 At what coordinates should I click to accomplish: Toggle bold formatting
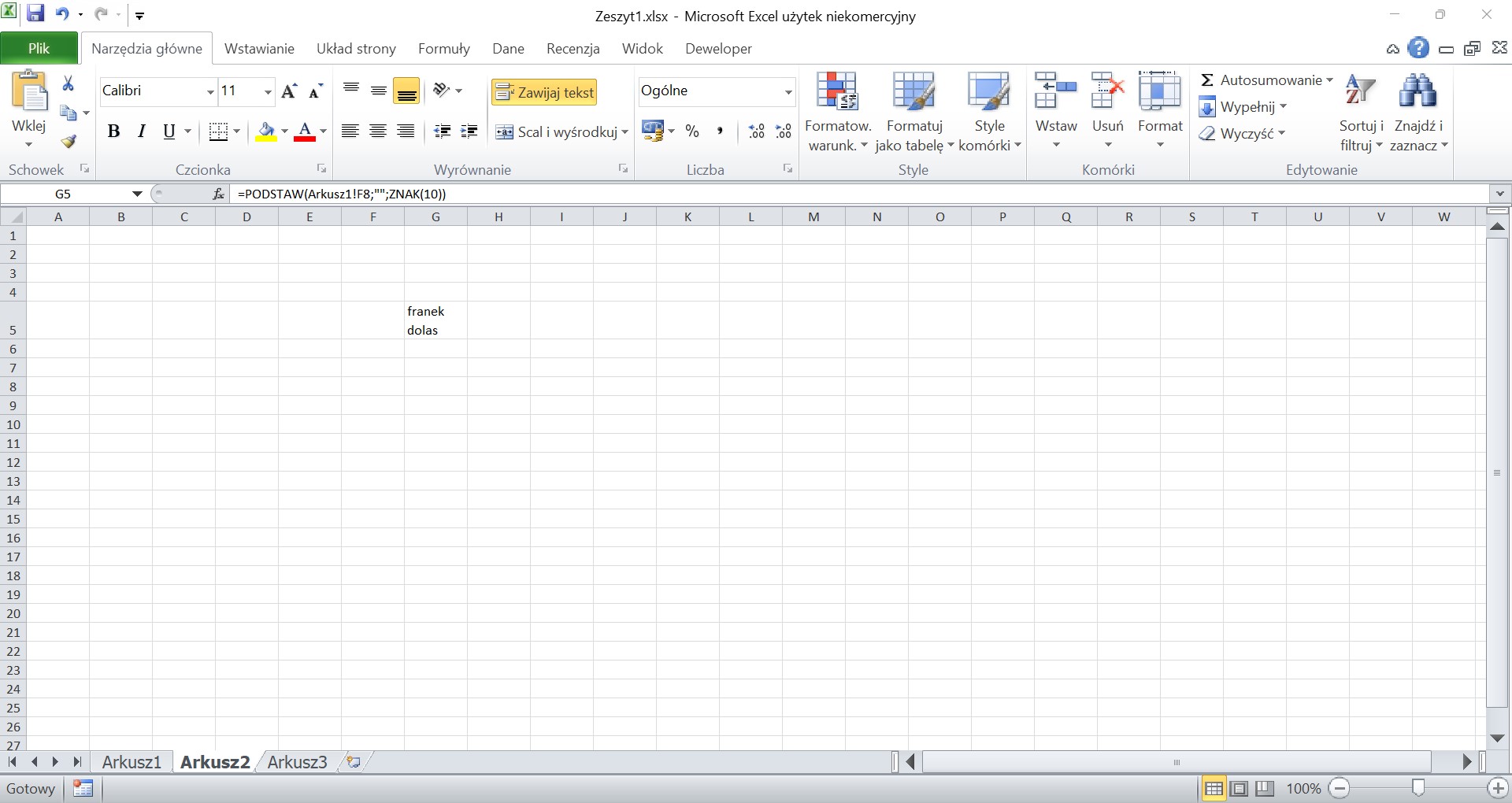pos(113,131)
